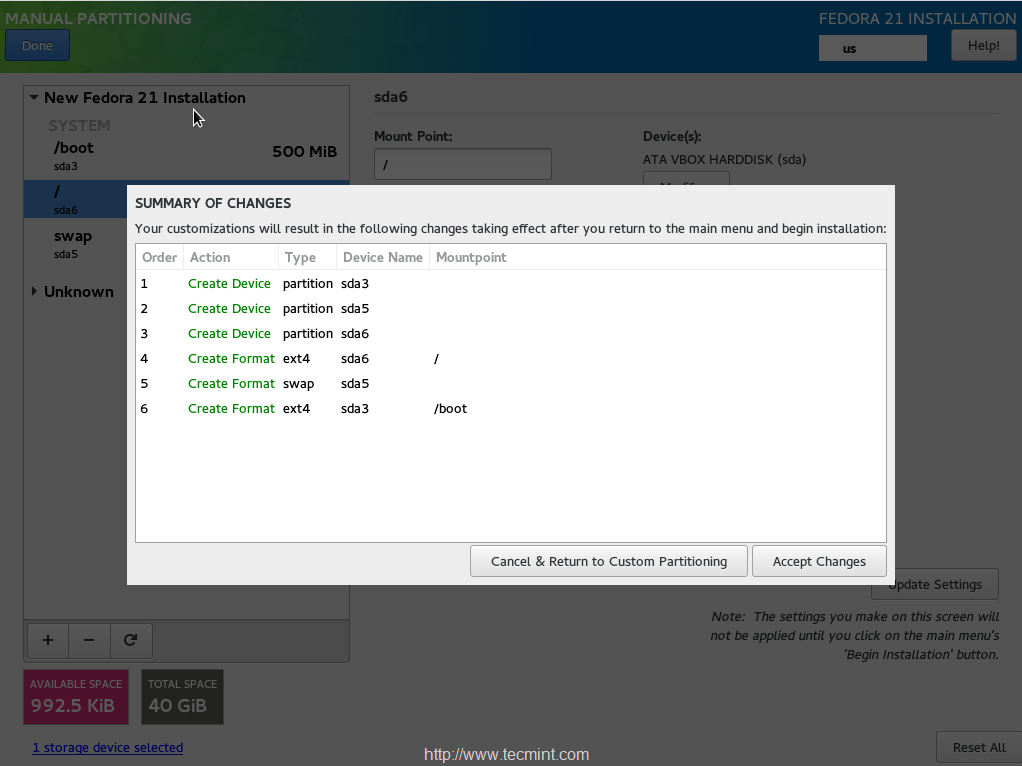
Task: Click the us keyboard layout indicator
Action: coord(872,48)
